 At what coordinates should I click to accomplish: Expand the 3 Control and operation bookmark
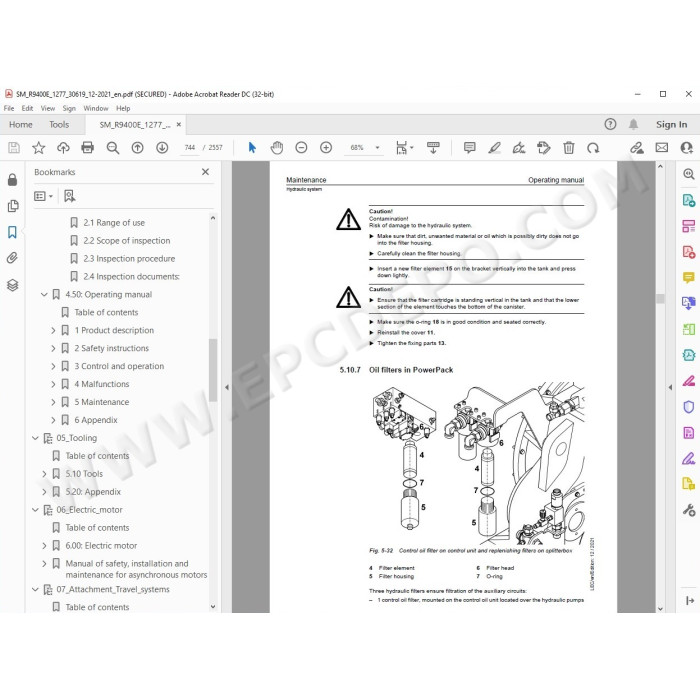[53, 366]
